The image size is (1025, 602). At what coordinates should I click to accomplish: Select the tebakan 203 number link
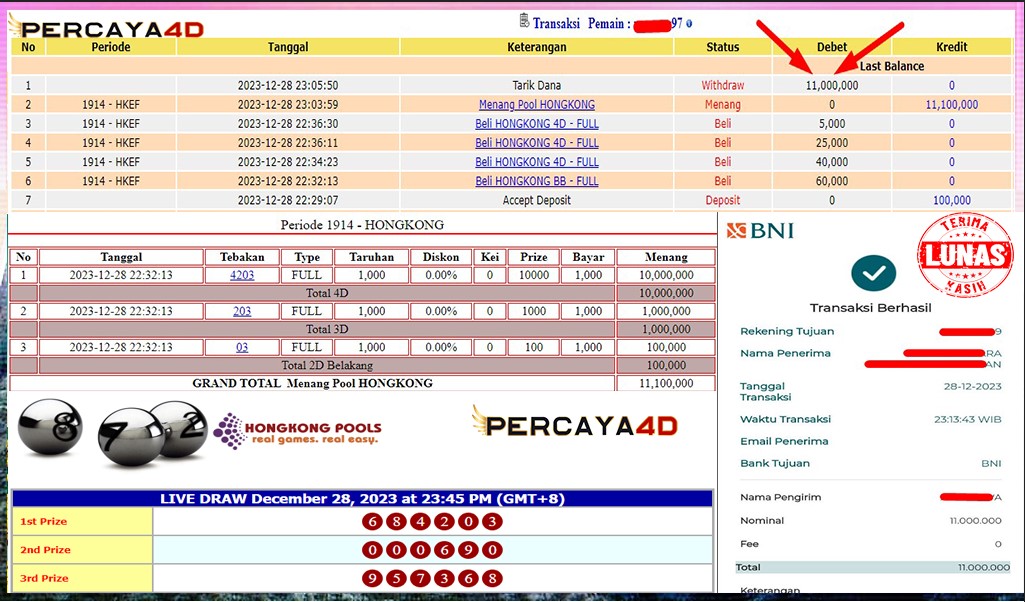point(242,311)
